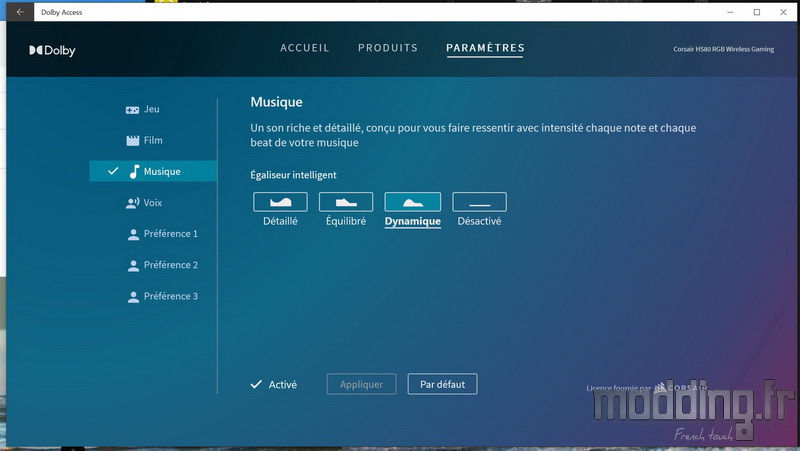Click the Dolby logo
Image resolution: width=800 pixels, height=451 pixels.
pos(53,51)
